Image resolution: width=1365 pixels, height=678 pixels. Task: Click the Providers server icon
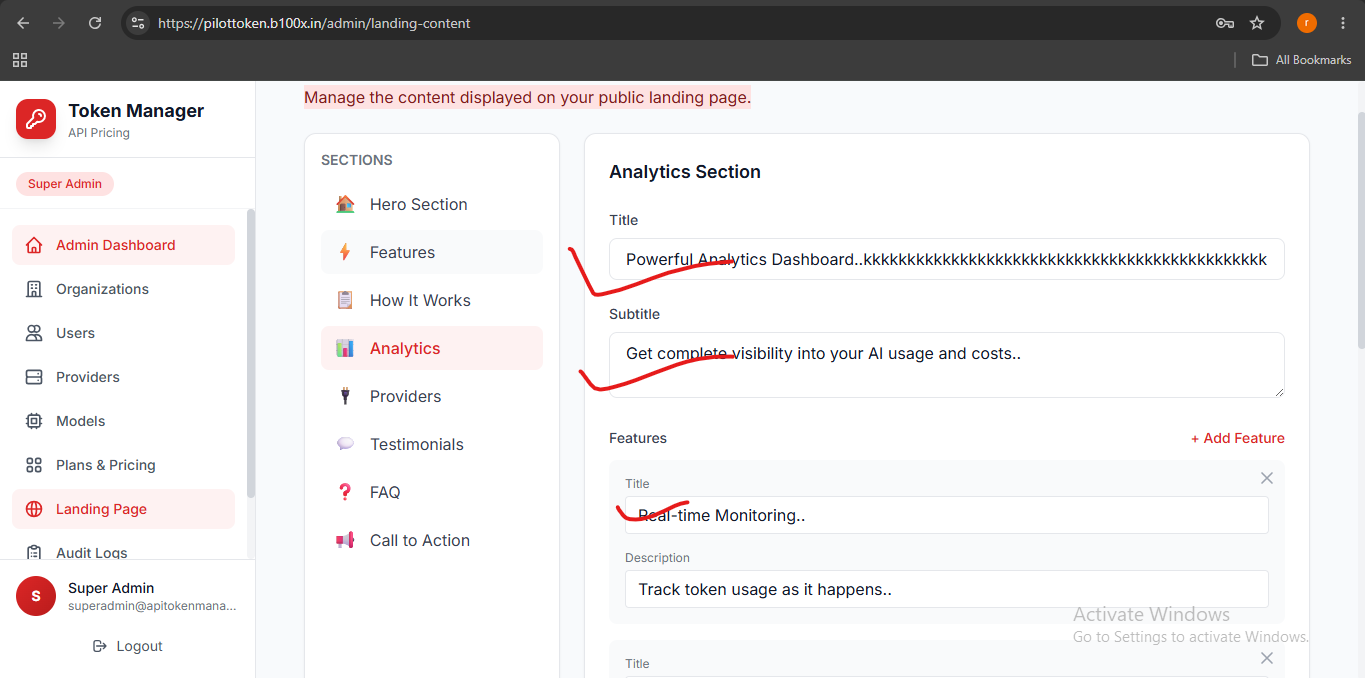[34, 377]
